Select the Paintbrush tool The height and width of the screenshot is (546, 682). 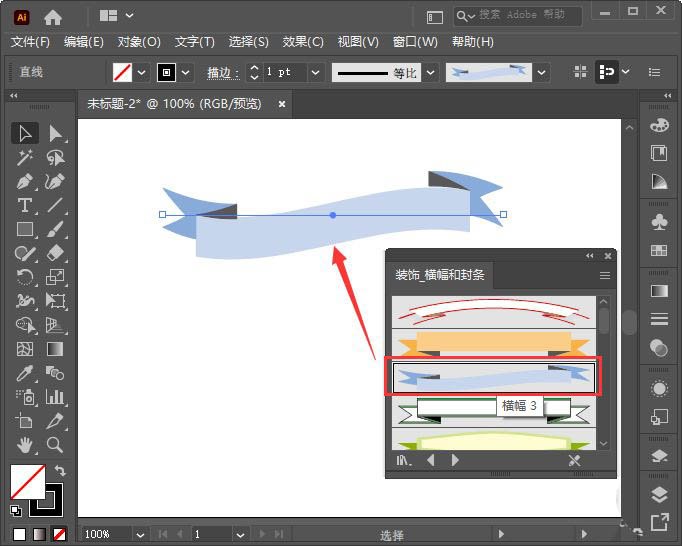[55, 229]
